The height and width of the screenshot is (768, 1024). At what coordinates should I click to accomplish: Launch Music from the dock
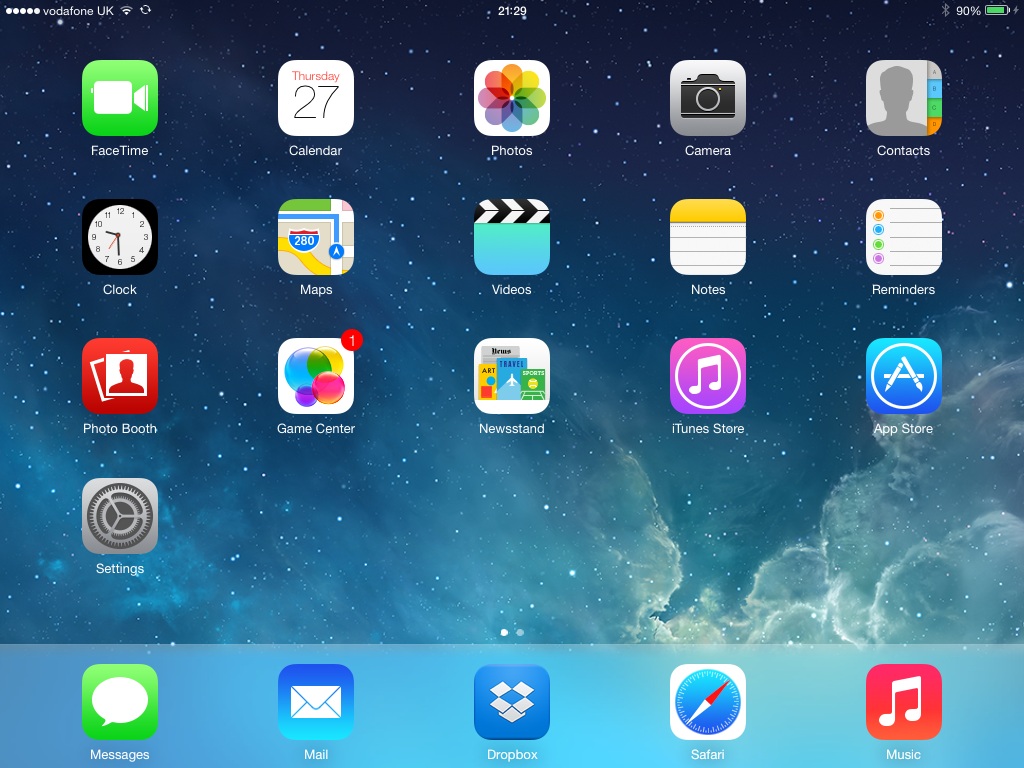coord(903,702)
